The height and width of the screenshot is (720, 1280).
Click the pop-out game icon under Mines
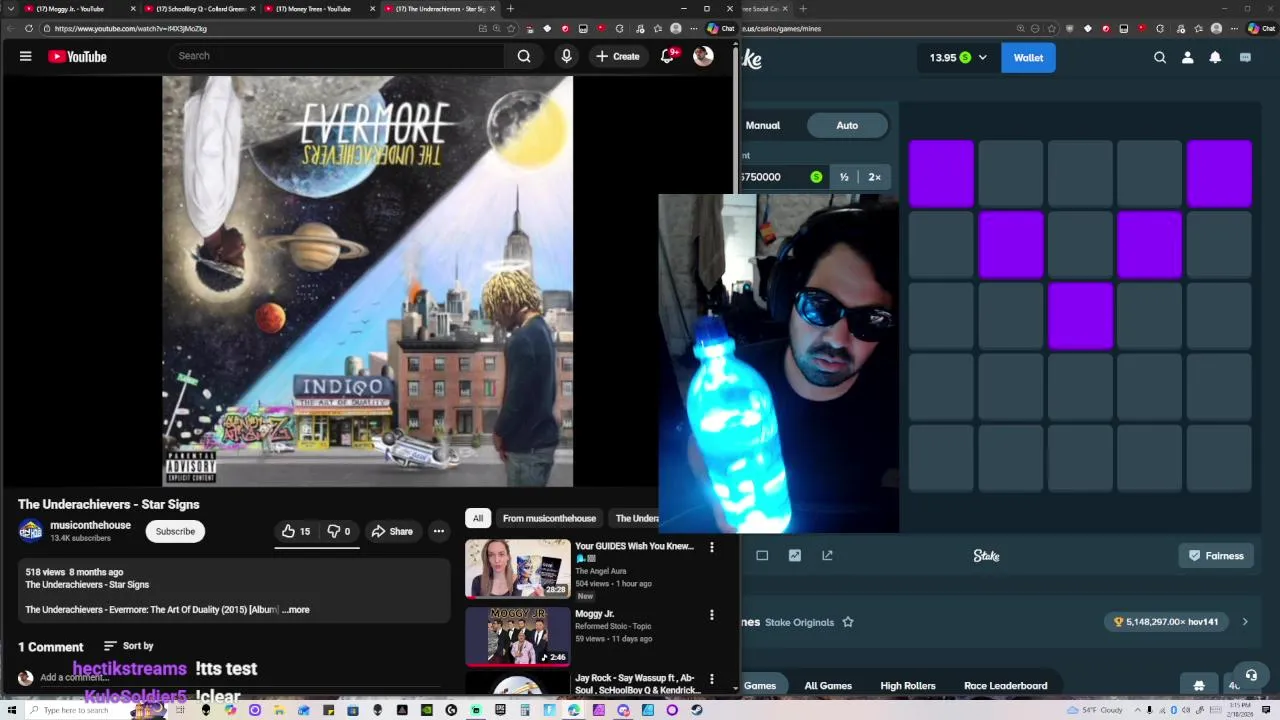pyautogui.click(x=827, y=556)
